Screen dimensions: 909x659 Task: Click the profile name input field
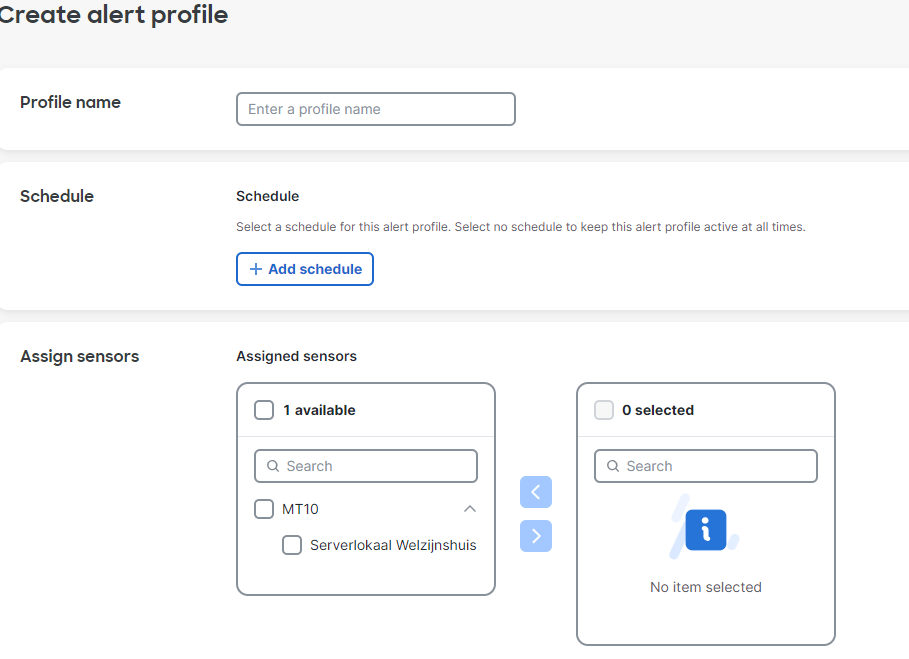(x=375, y=109)
